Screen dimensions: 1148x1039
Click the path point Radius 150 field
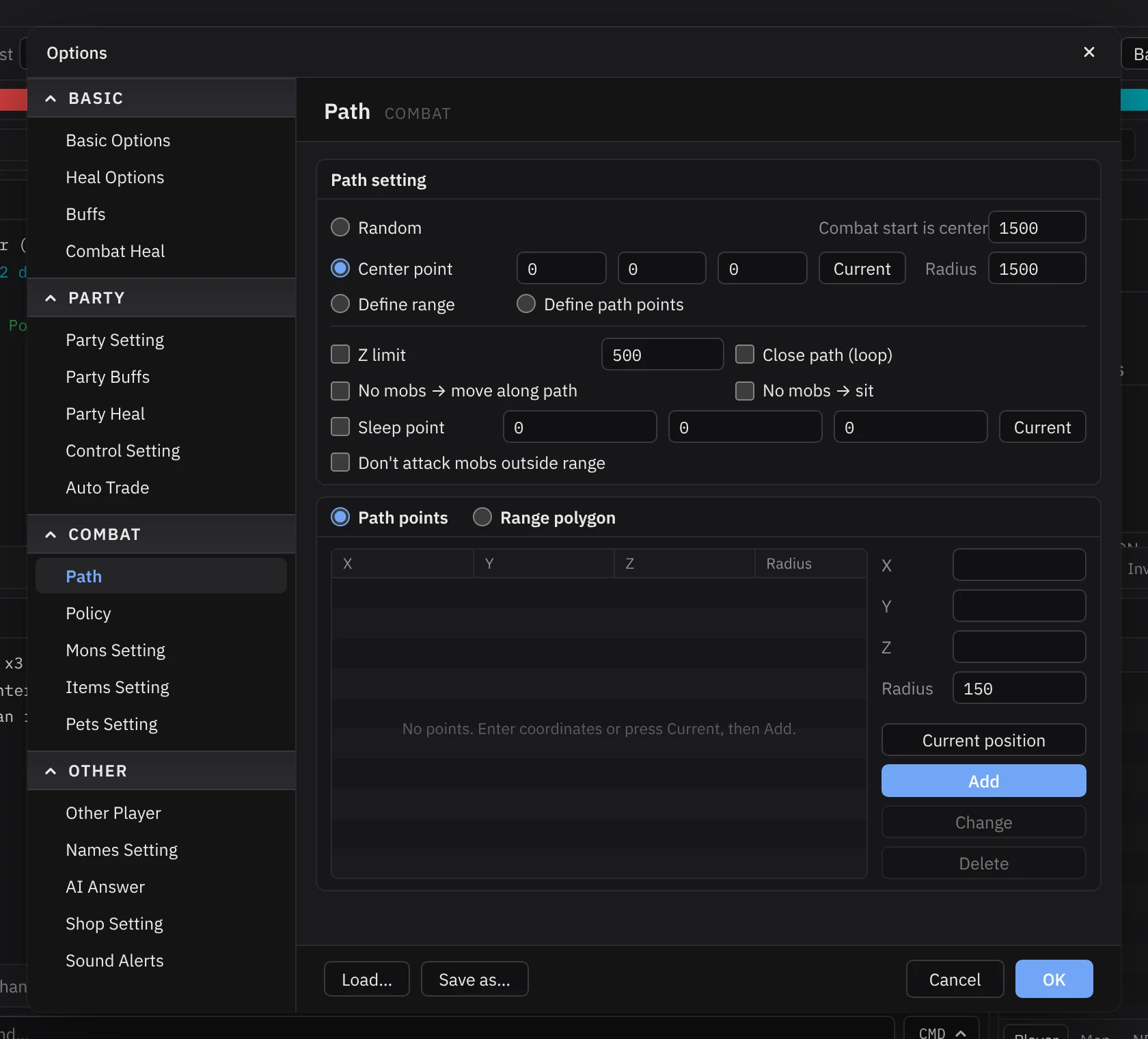1020,688
